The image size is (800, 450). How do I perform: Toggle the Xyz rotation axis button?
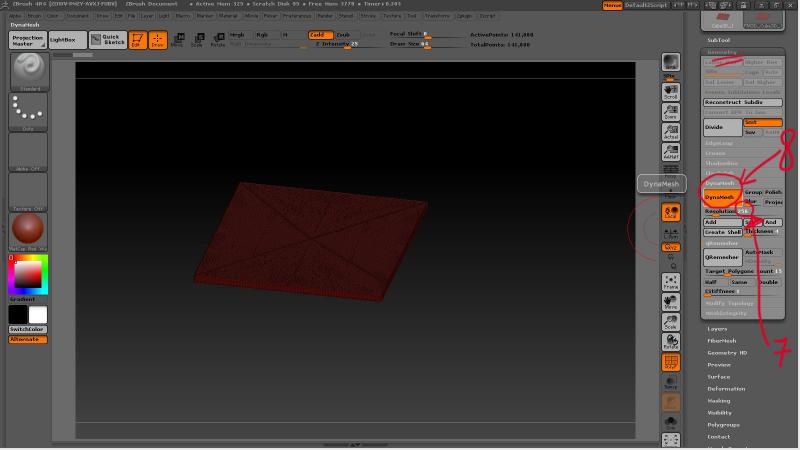point(670,247)
